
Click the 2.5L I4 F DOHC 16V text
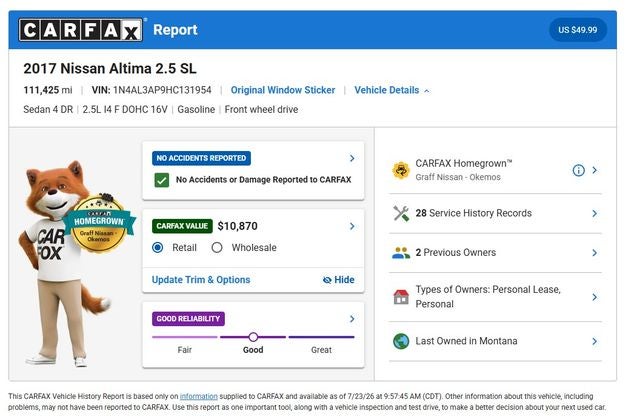pyautogui.click(x=125, y=110)
